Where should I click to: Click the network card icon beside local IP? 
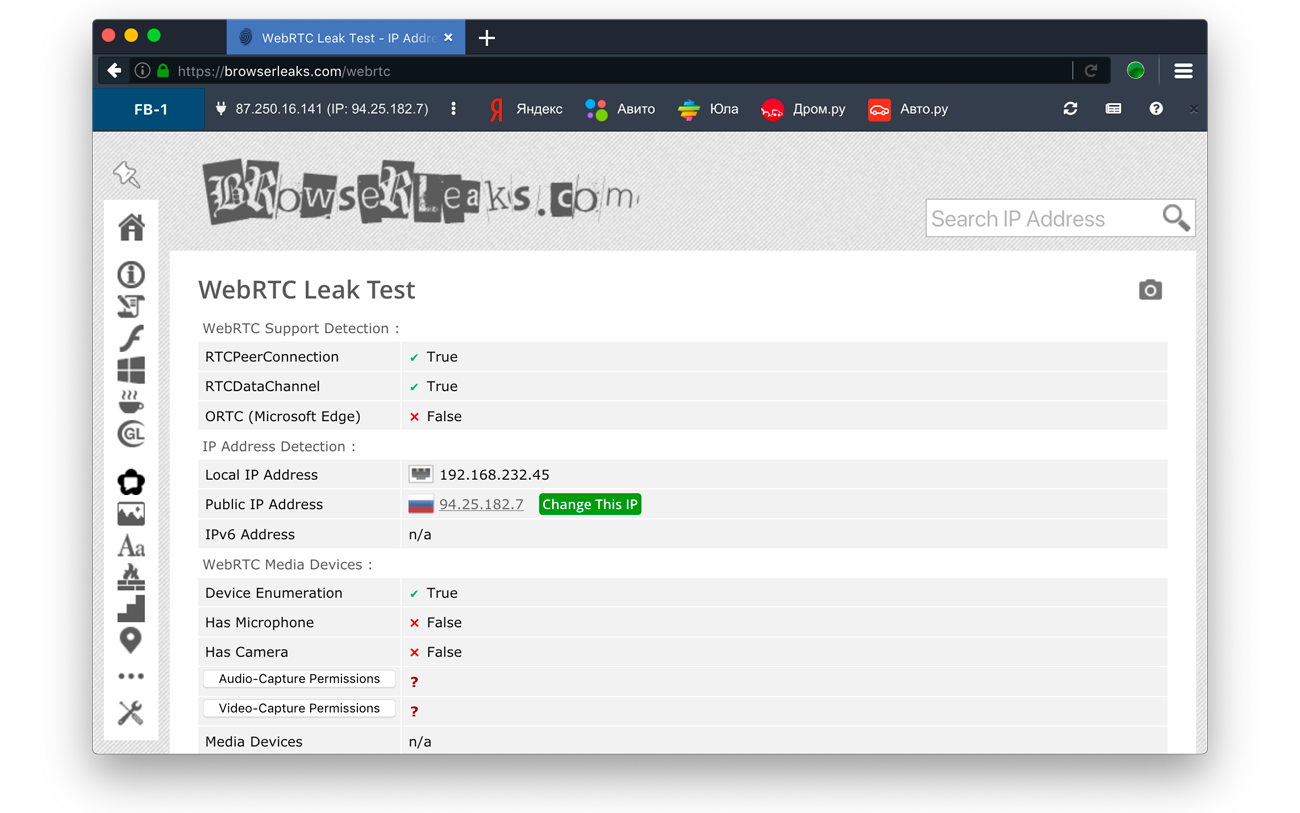tap(421, 474)
